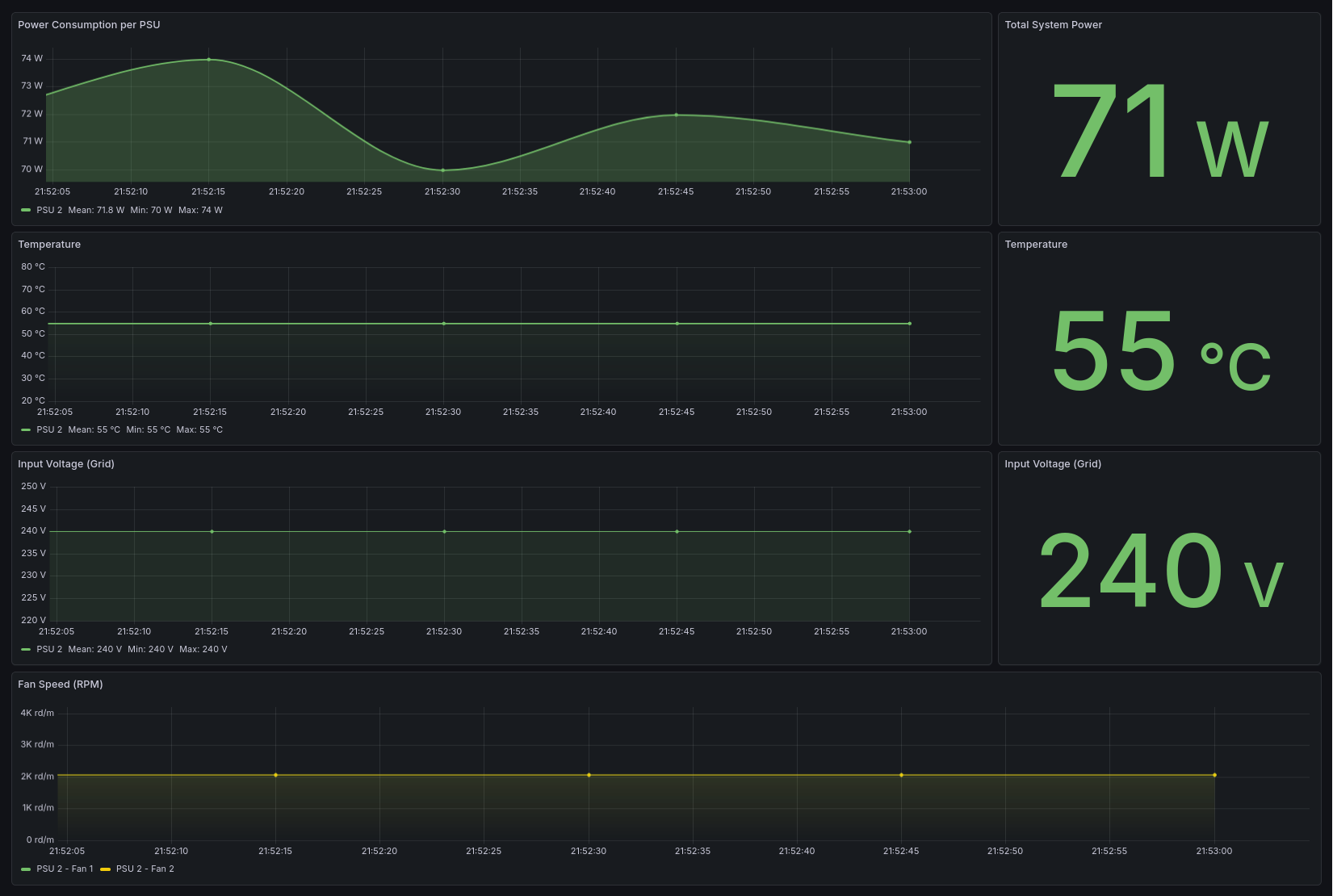Screen dimensions: 1333x896
Task: Click the yellow legend line icon for Fan 2
Action: 106,869
